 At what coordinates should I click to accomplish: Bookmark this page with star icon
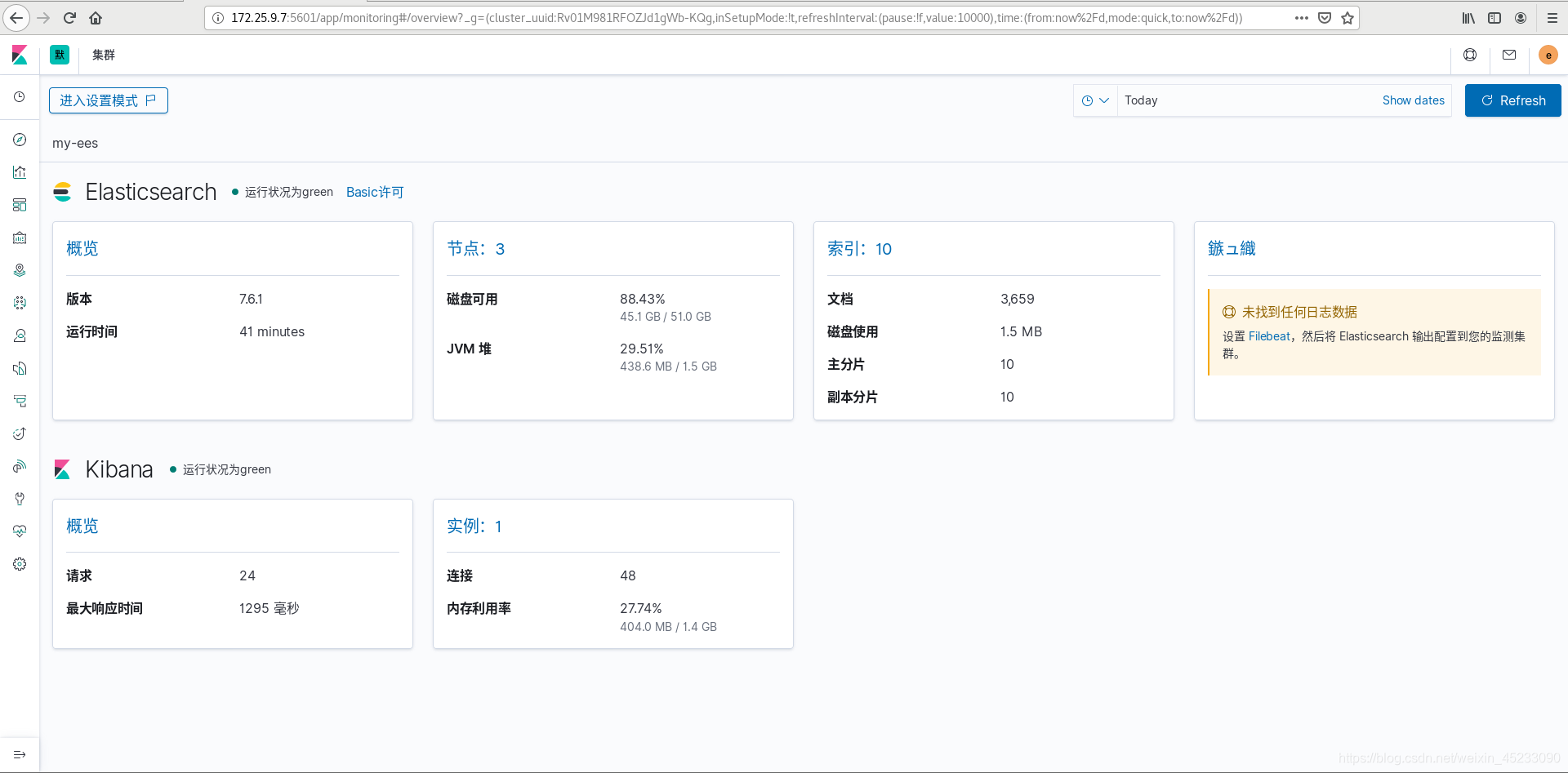tap(1347, 18)
